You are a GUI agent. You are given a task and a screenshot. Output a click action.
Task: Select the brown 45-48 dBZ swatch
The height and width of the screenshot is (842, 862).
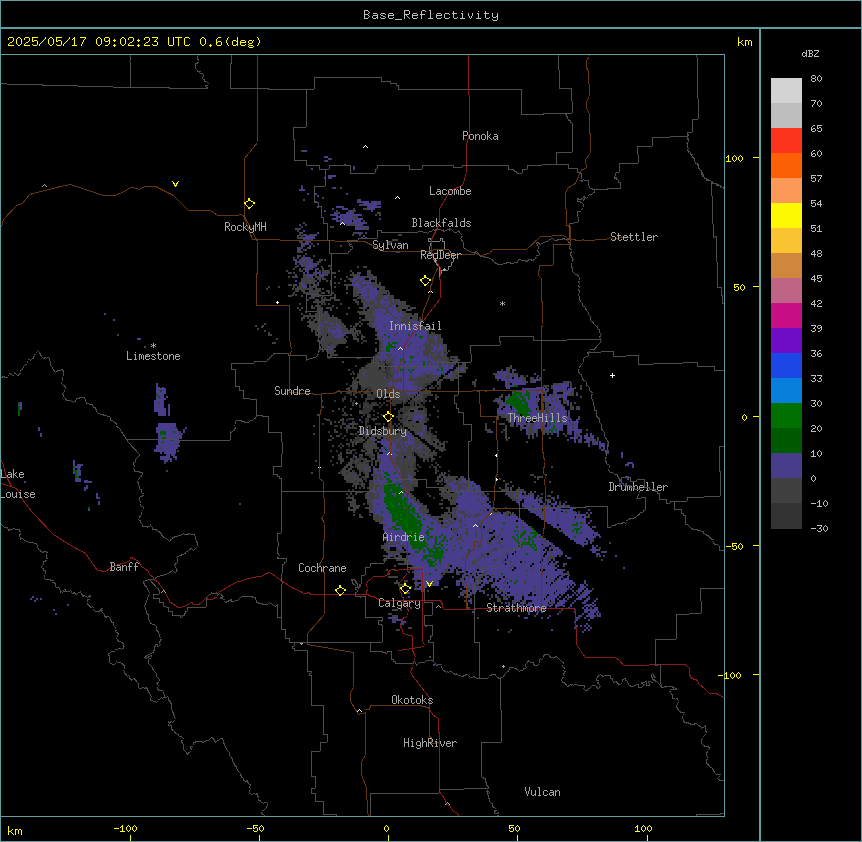coord(786,265)
